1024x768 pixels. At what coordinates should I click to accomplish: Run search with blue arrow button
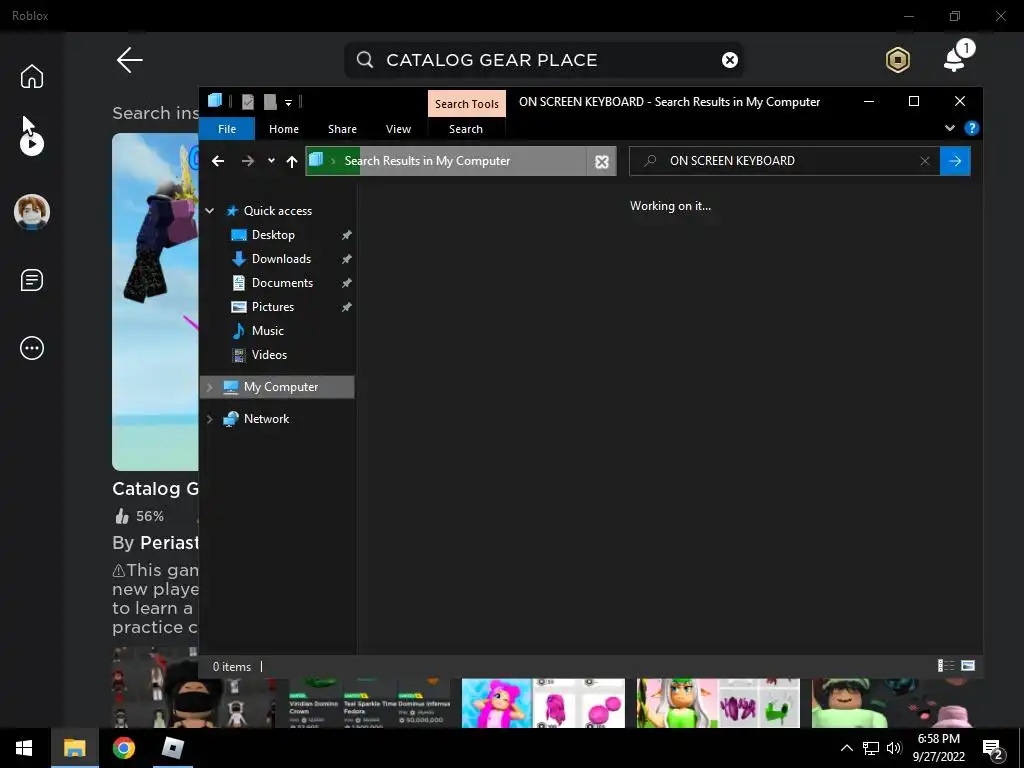[955, 161]
